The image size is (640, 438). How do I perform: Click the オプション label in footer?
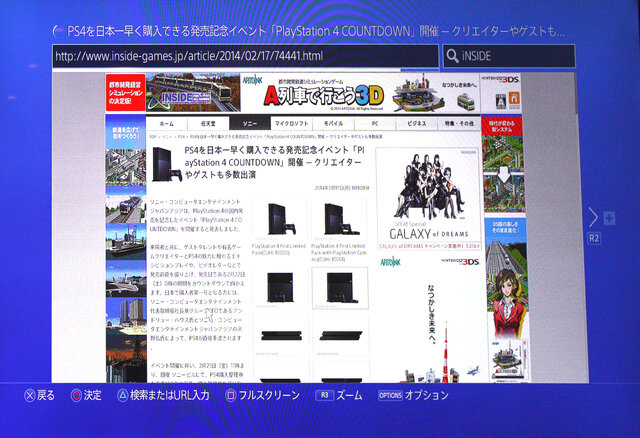coord(427,395)
